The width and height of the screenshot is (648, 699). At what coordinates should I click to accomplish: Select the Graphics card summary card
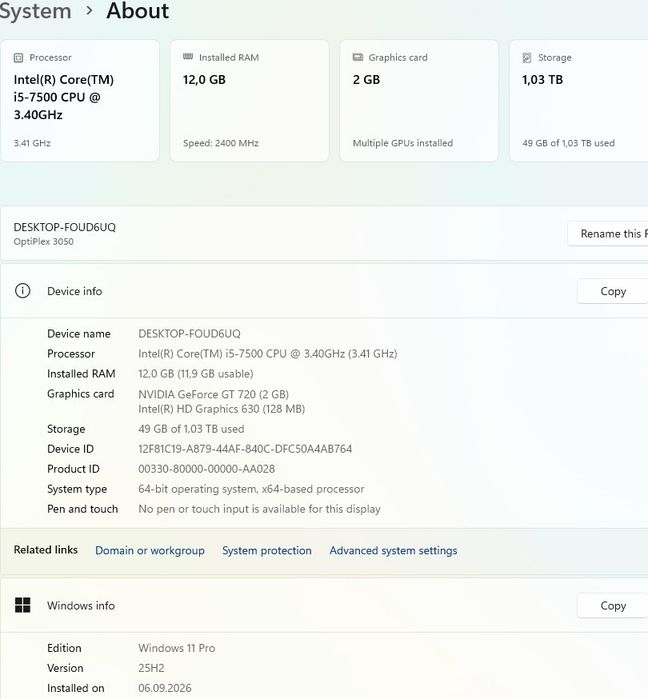[419, 101]
